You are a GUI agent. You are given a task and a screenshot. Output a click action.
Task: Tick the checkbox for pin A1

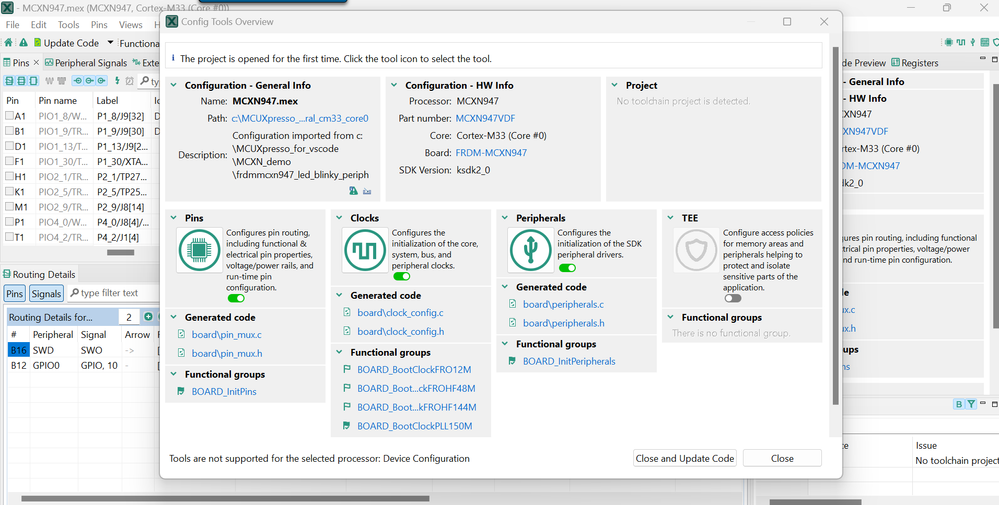click(10, 117)
